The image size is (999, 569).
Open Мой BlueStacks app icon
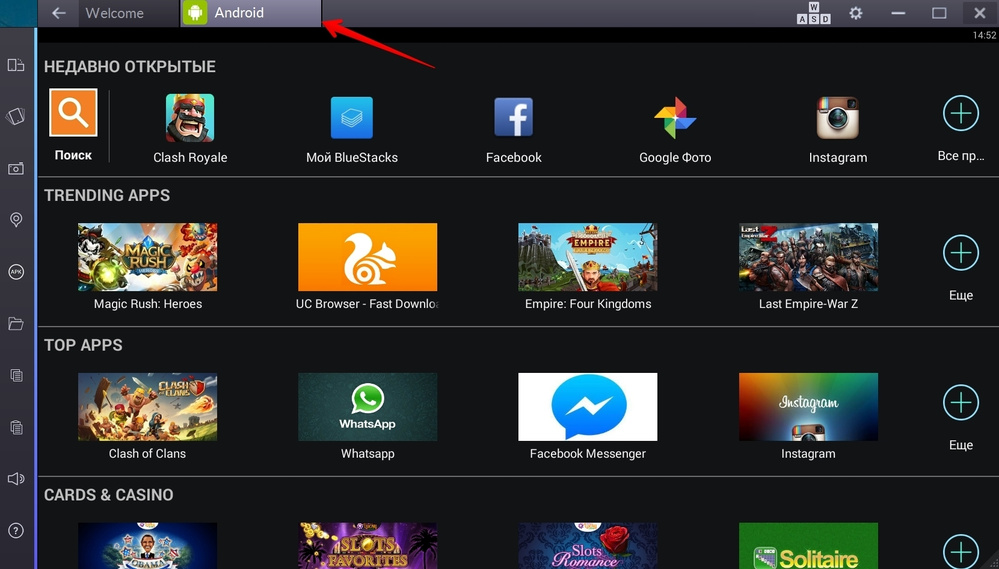pos(352,118)
